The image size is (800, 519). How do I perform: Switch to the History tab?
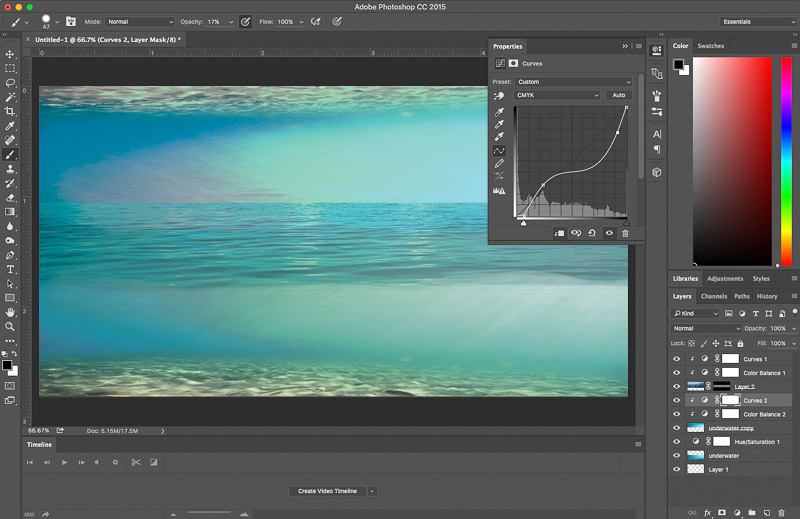767,296
